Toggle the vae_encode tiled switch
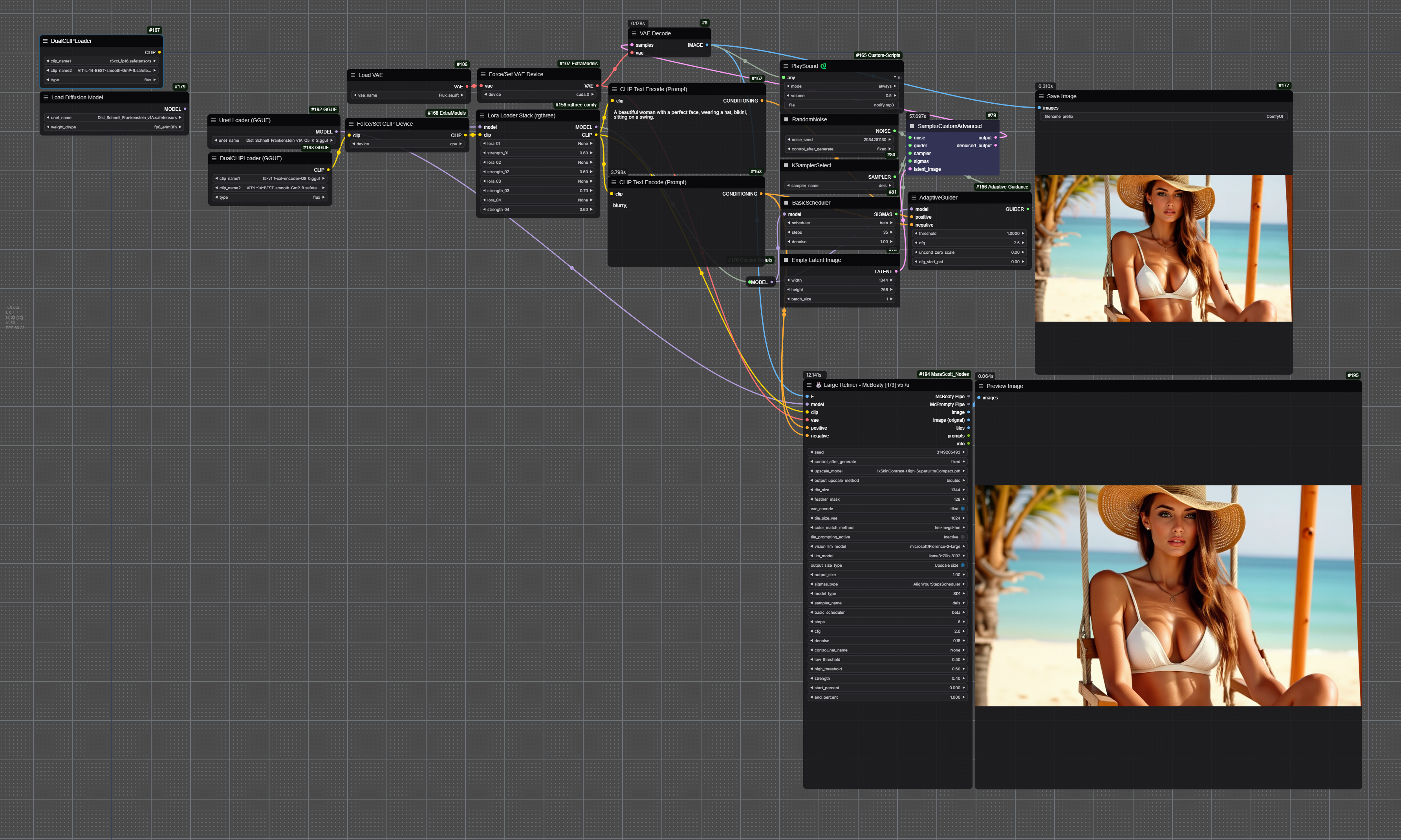The width and height of the screenshot is (1401, 840). pos(962,509)
